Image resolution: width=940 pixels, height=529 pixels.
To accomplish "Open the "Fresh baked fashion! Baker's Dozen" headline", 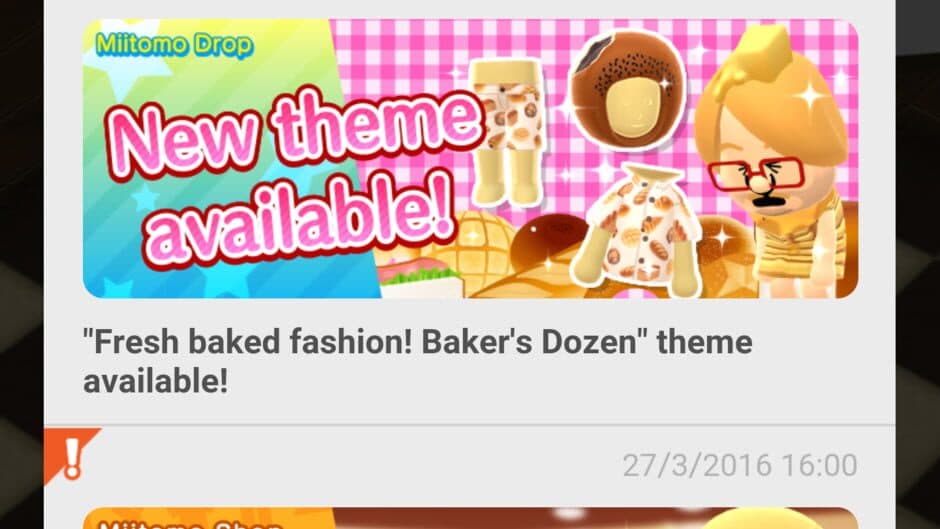I will point(417,361).
